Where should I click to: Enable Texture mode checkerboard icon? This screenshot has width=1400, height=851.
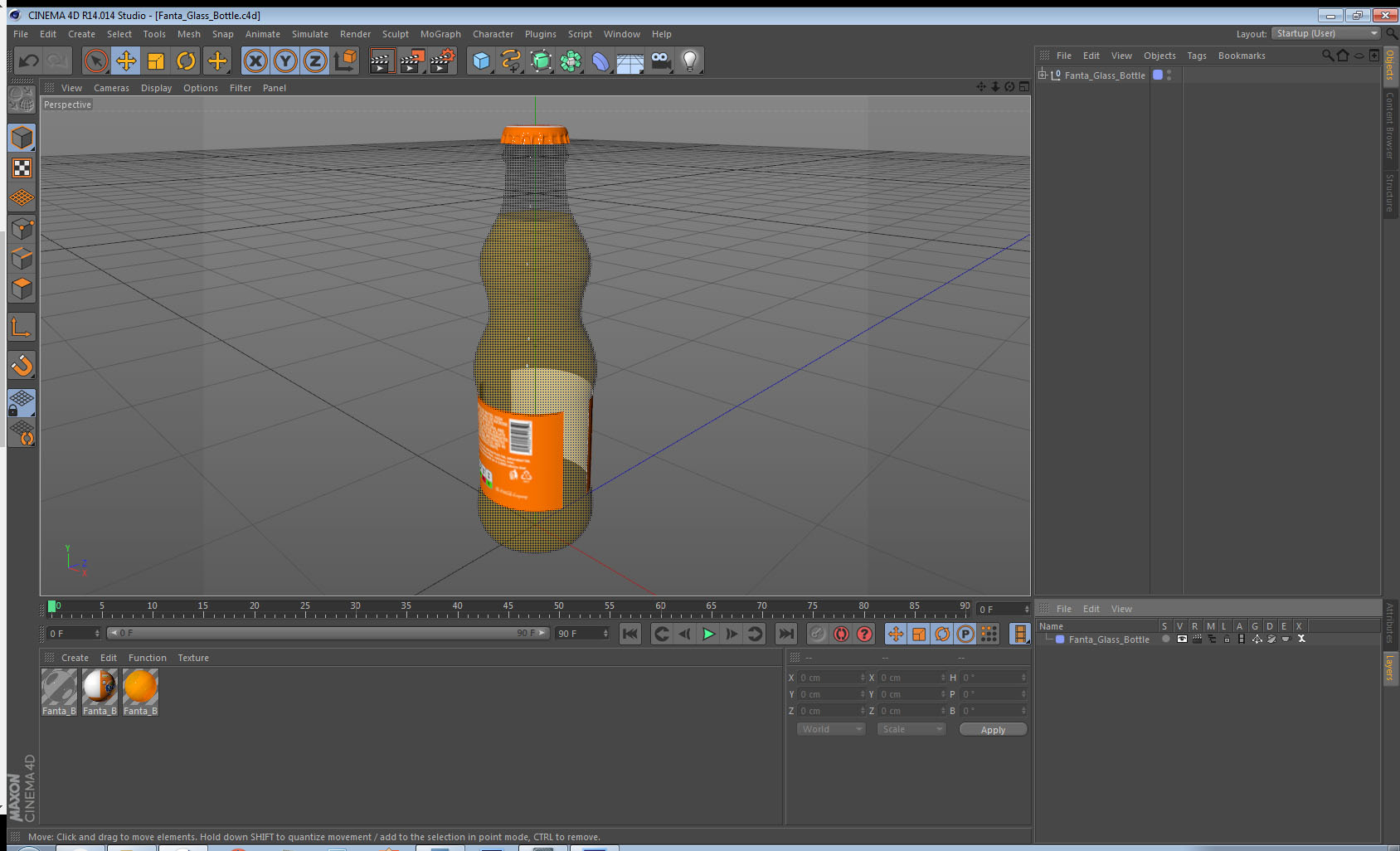coord(22,168)
